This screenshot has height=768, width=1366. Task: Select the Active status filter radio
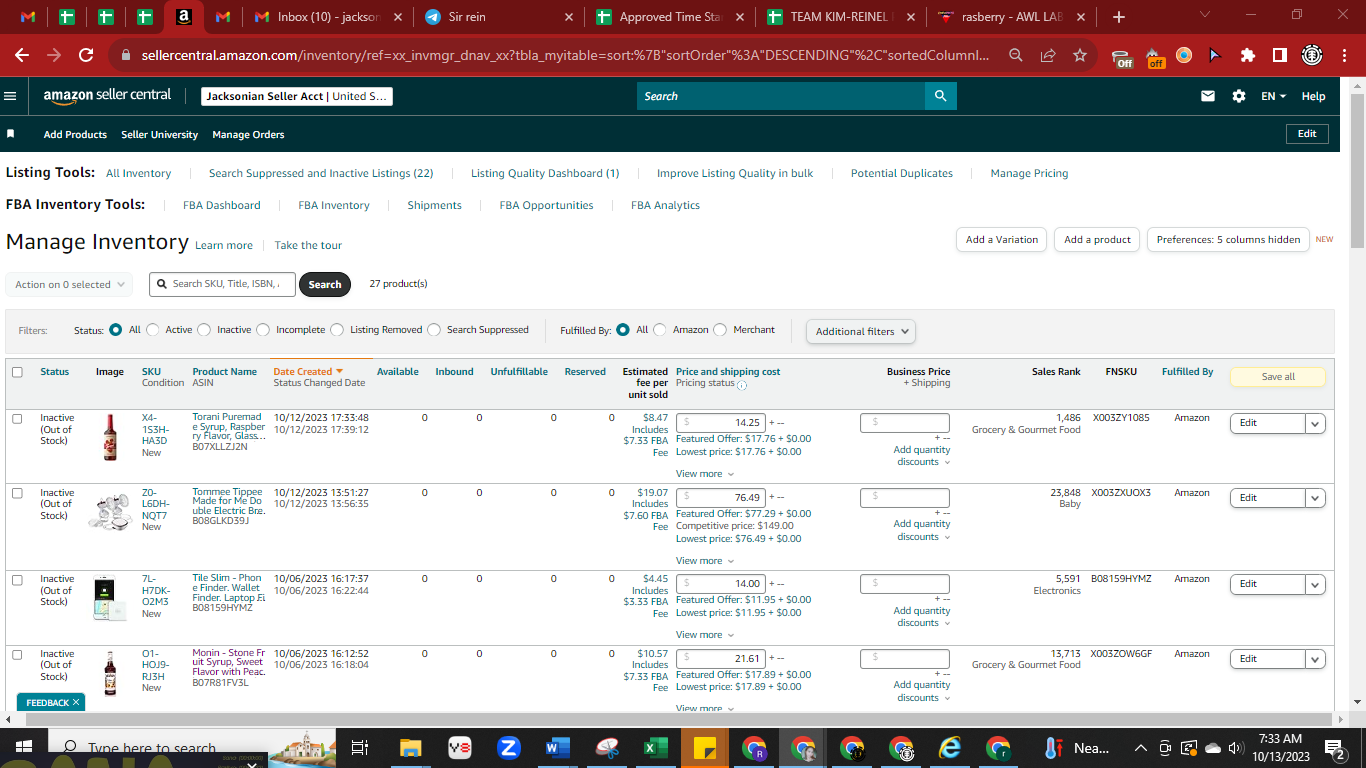click(154, 330)
